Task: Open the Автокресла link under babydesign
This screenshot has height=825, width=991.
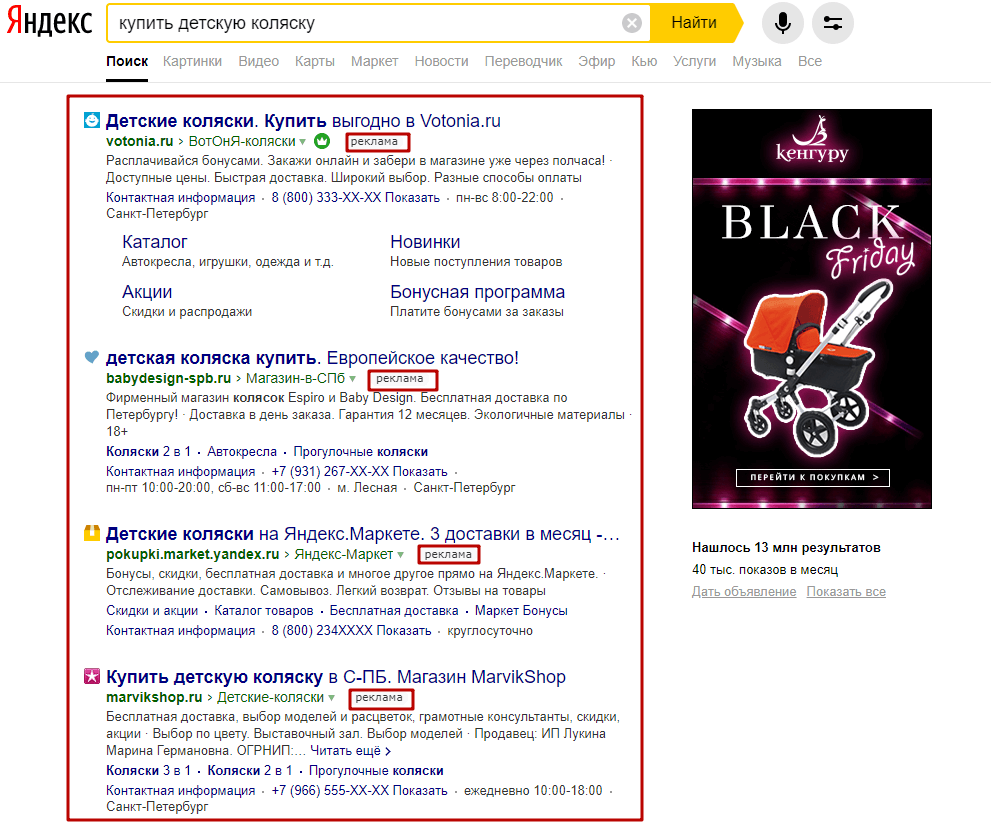Action: coord(242,451)
